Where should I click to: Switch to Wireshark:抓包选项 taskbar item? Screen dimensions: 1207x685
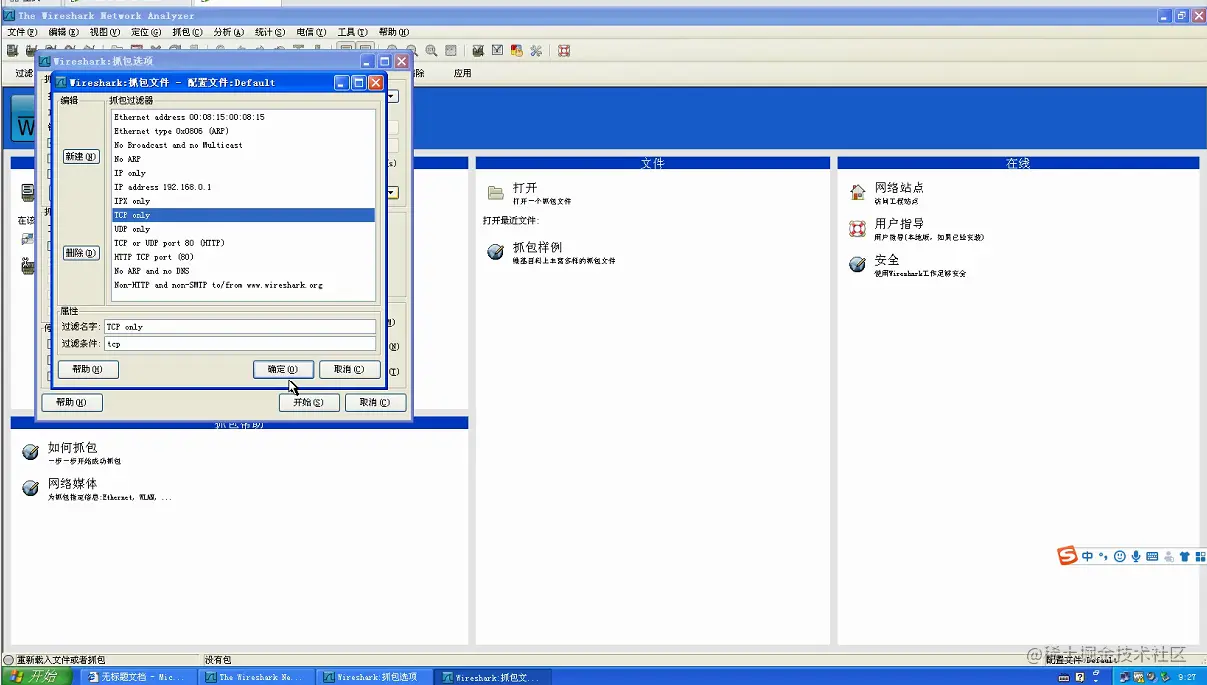(x=375, y=677)
